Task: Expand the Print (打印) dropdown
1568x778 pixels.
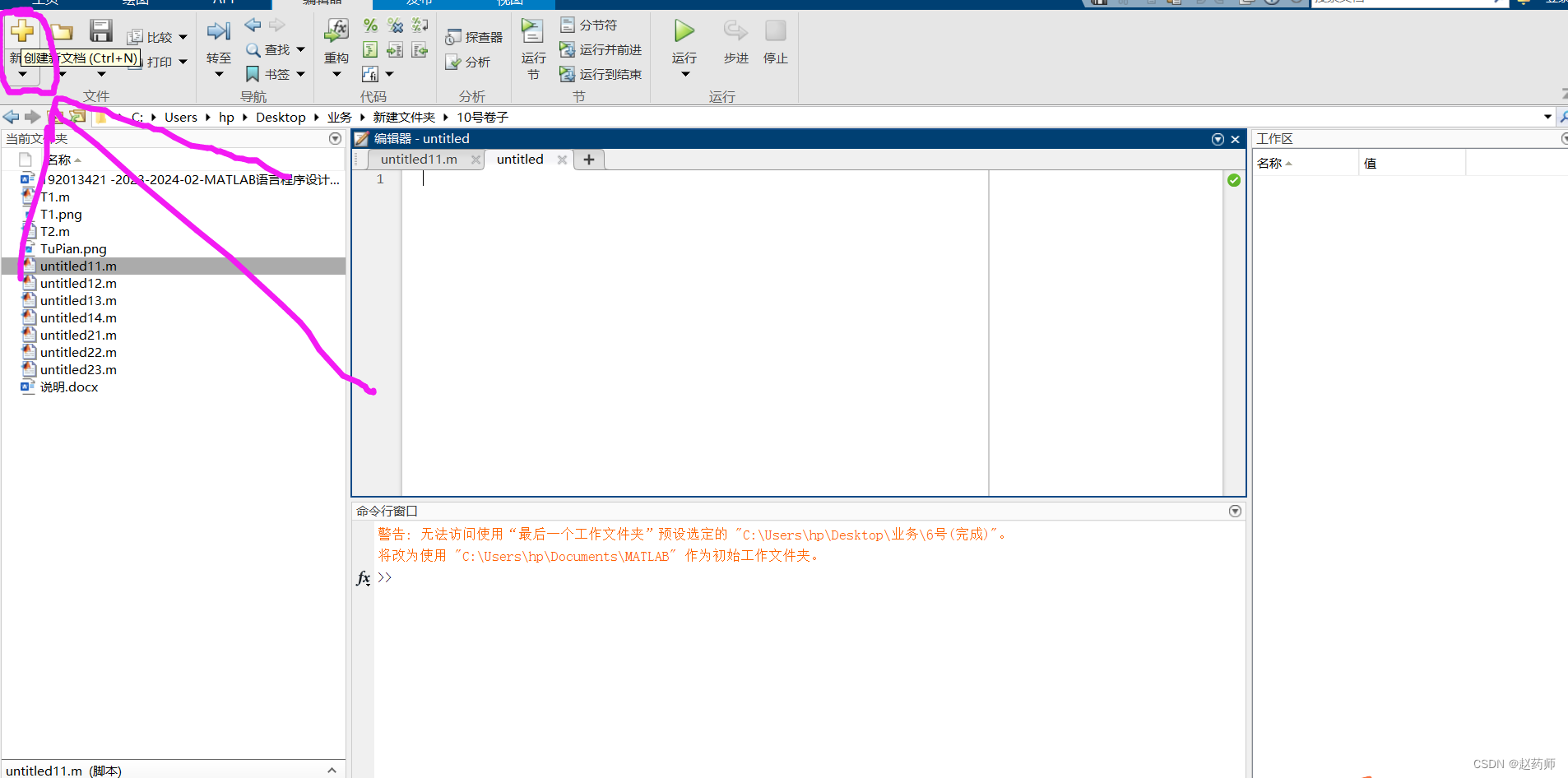Action: pyautogui.click(x=183, y=62)
